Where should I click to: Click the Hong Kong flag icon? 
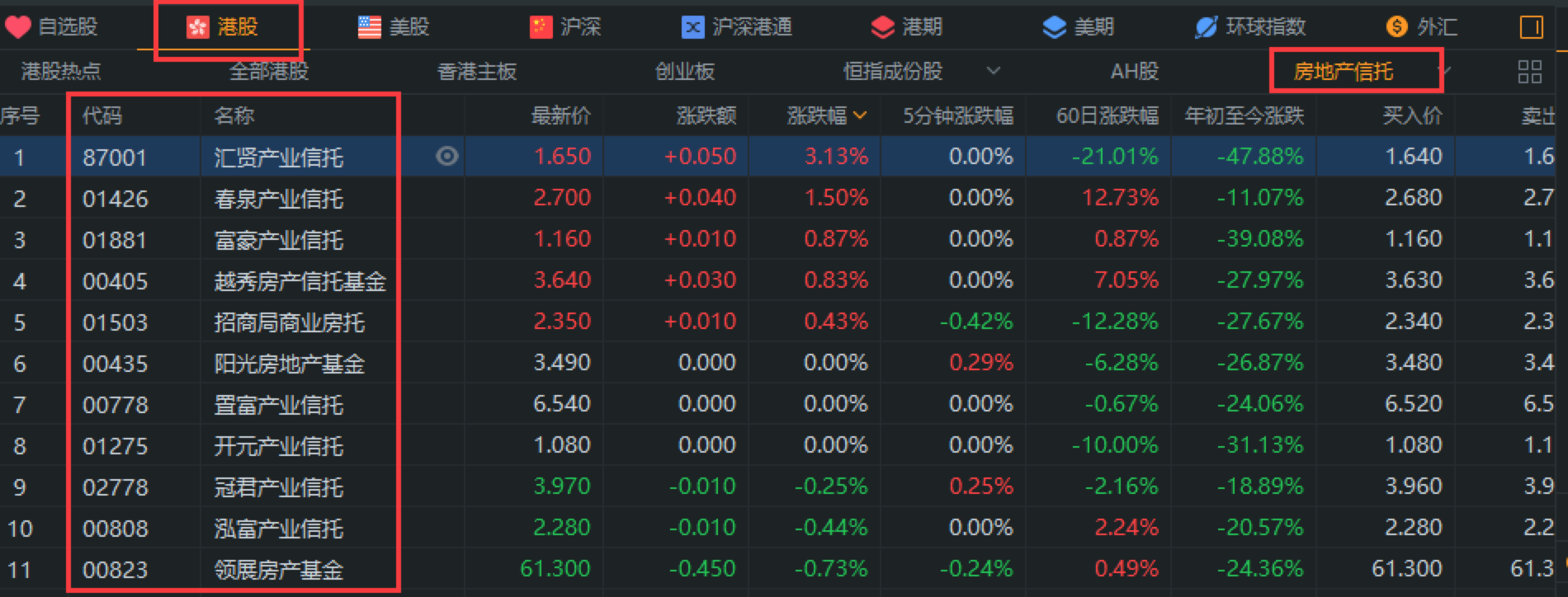[x=197, y=28]
